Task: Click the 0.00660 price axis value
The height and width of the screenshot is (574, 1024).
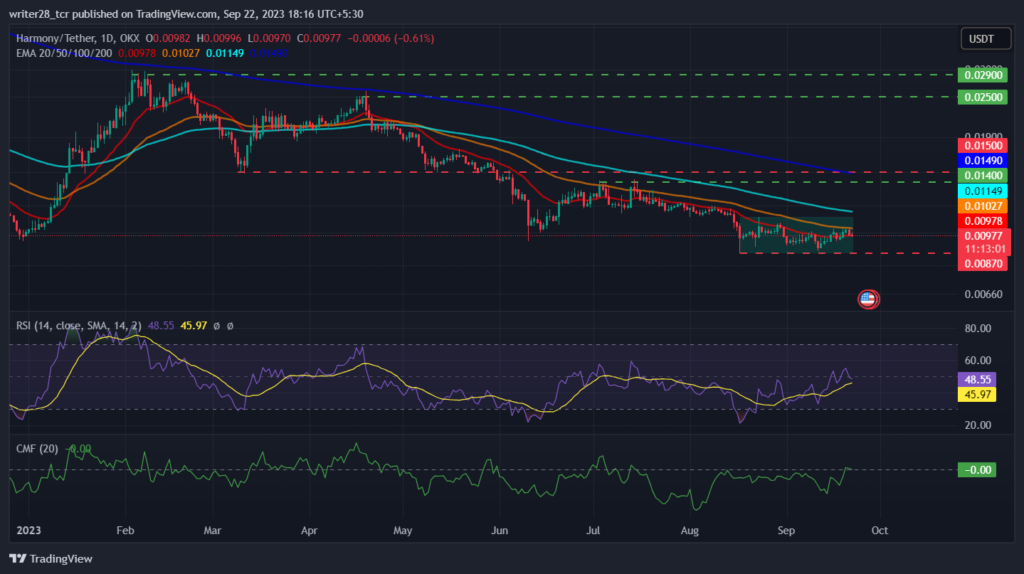Action: coord(983,295)
